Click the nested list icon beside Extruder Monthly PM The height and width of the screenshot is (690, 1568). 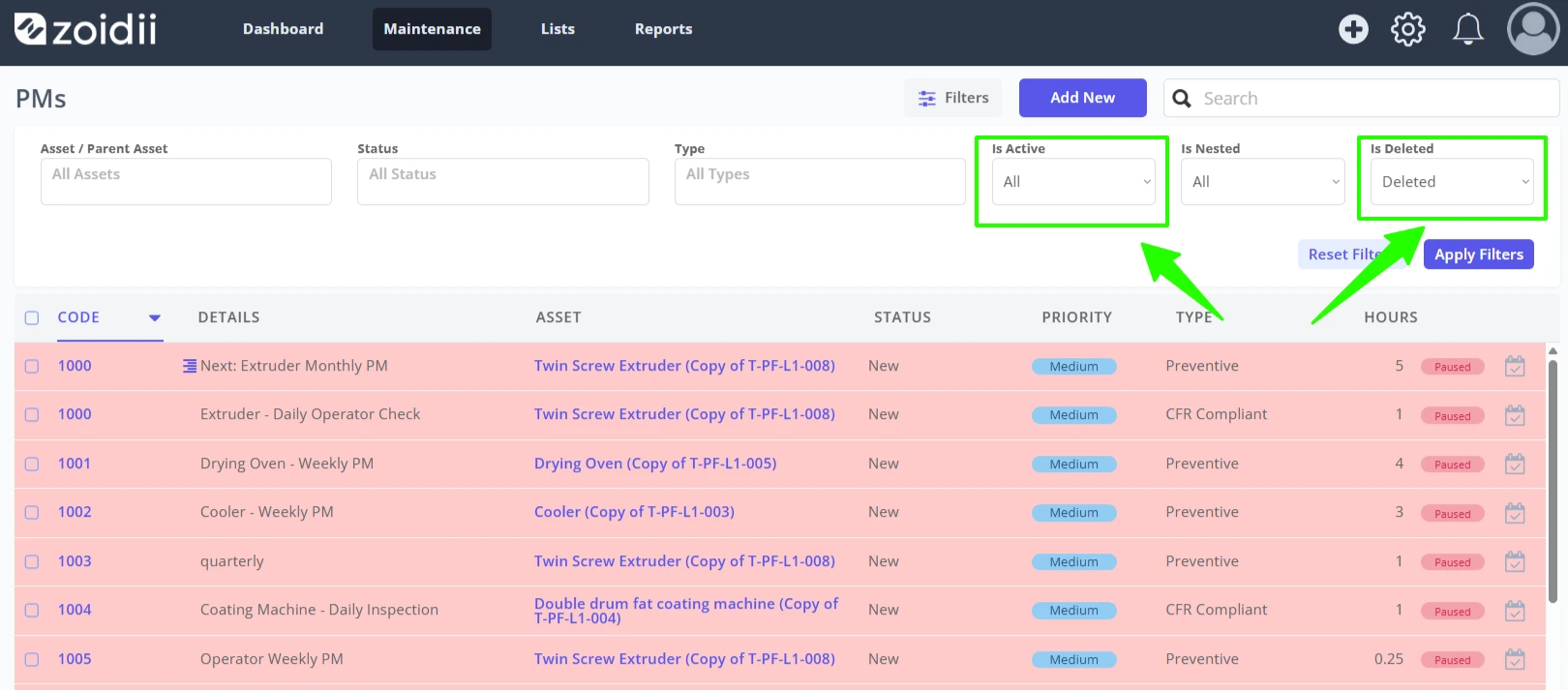pyautogui.click(x=190, y=366)
